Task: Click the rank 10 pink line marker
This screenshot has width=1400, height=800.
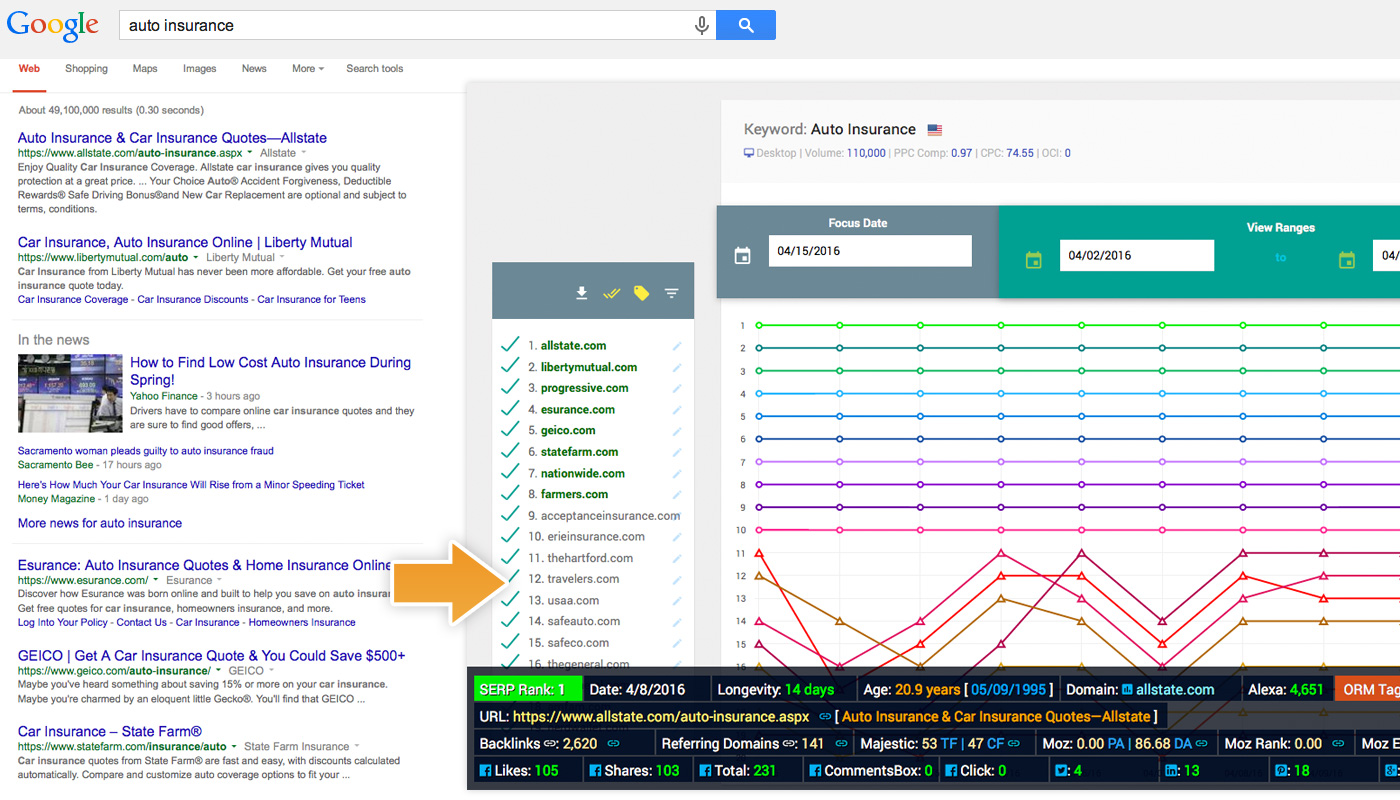Action: 759,530
